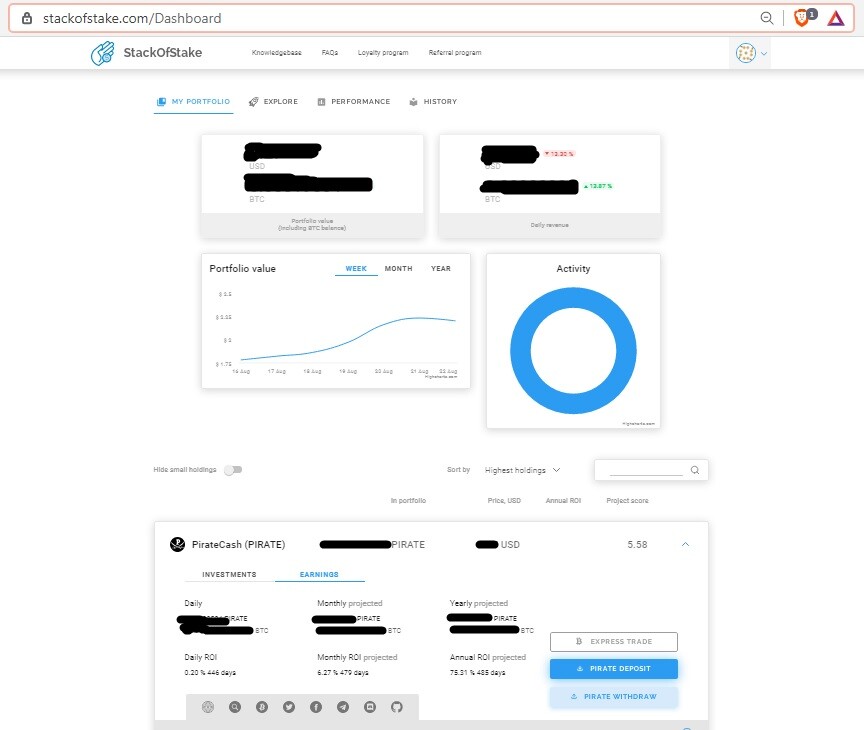Viewport: 864px width, 730px height.
Task: Select the Month range on Portfolio value chart
Action: coord(398,268)
